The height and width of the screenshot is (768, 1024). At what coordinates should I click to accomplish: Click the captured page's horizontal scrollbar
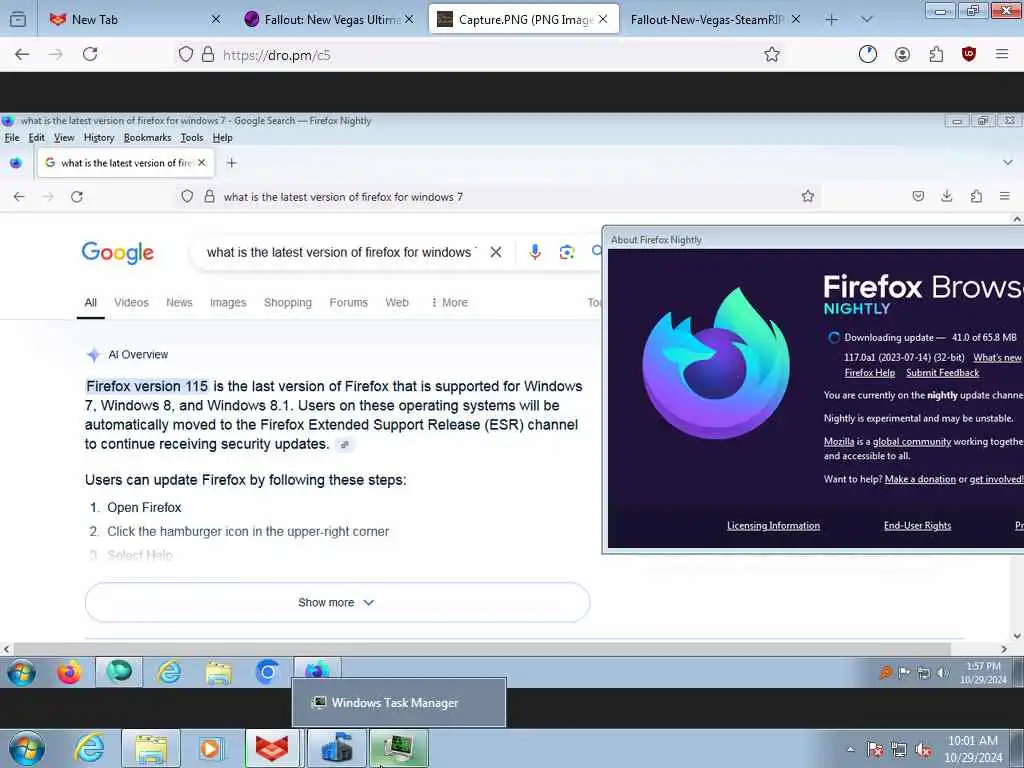pos(482,648)
